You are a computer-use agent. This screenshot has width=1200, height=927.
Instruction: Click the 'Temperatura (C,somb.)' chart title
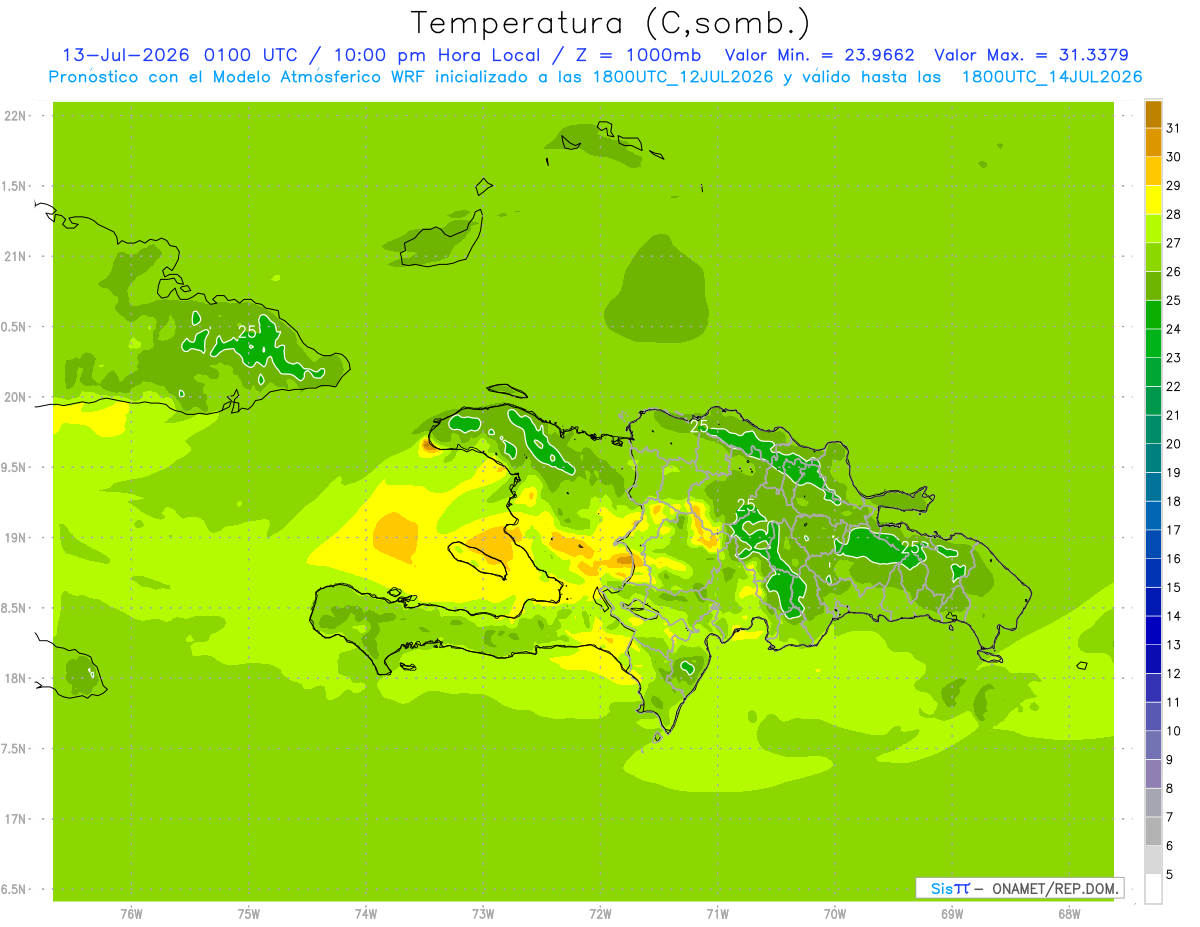[x=610, y=23]
